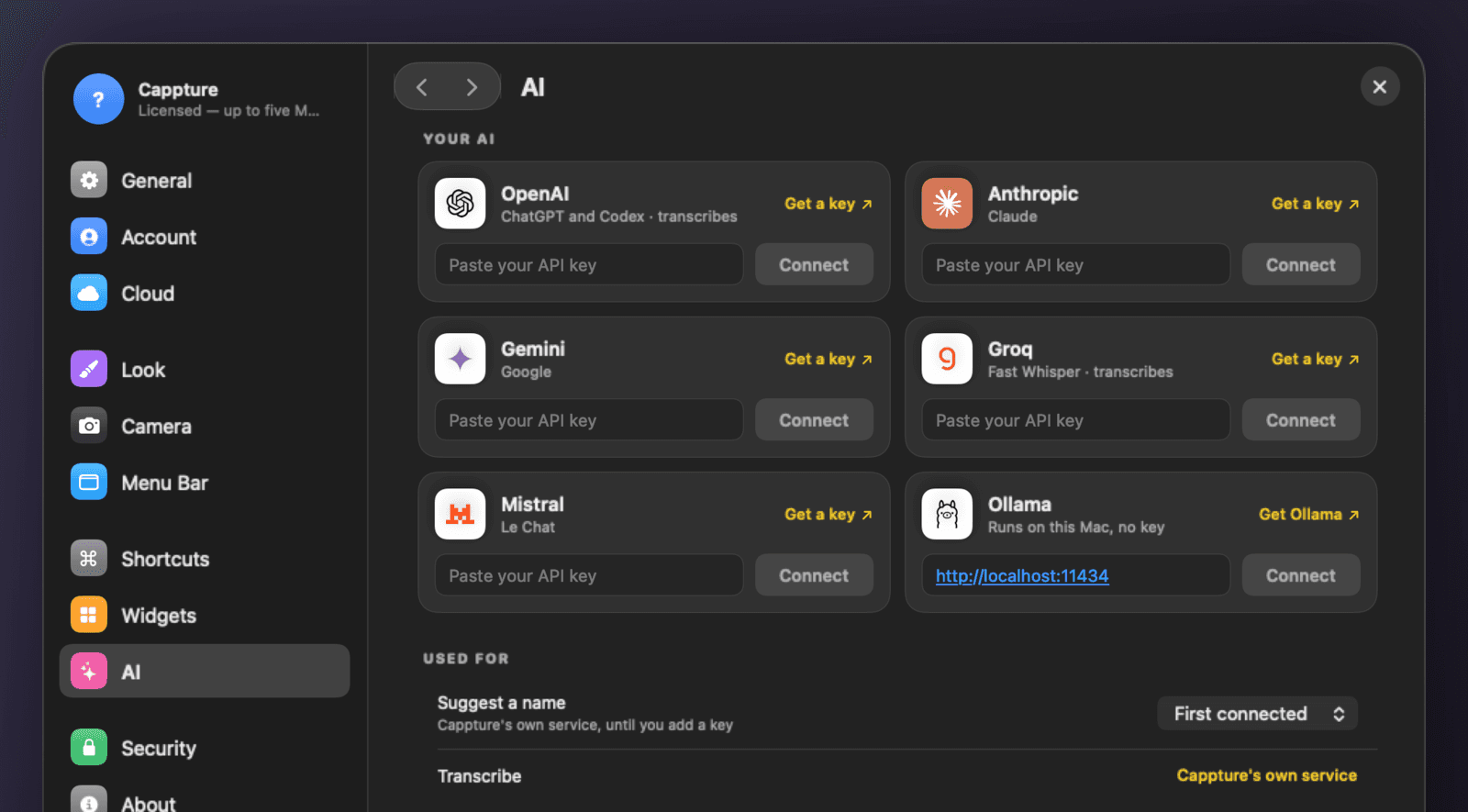Image resolution: width=1468 pixels, height=812 pixels.
Task: Click the OpenAI logo icon
Action: (x=460, y=204)
